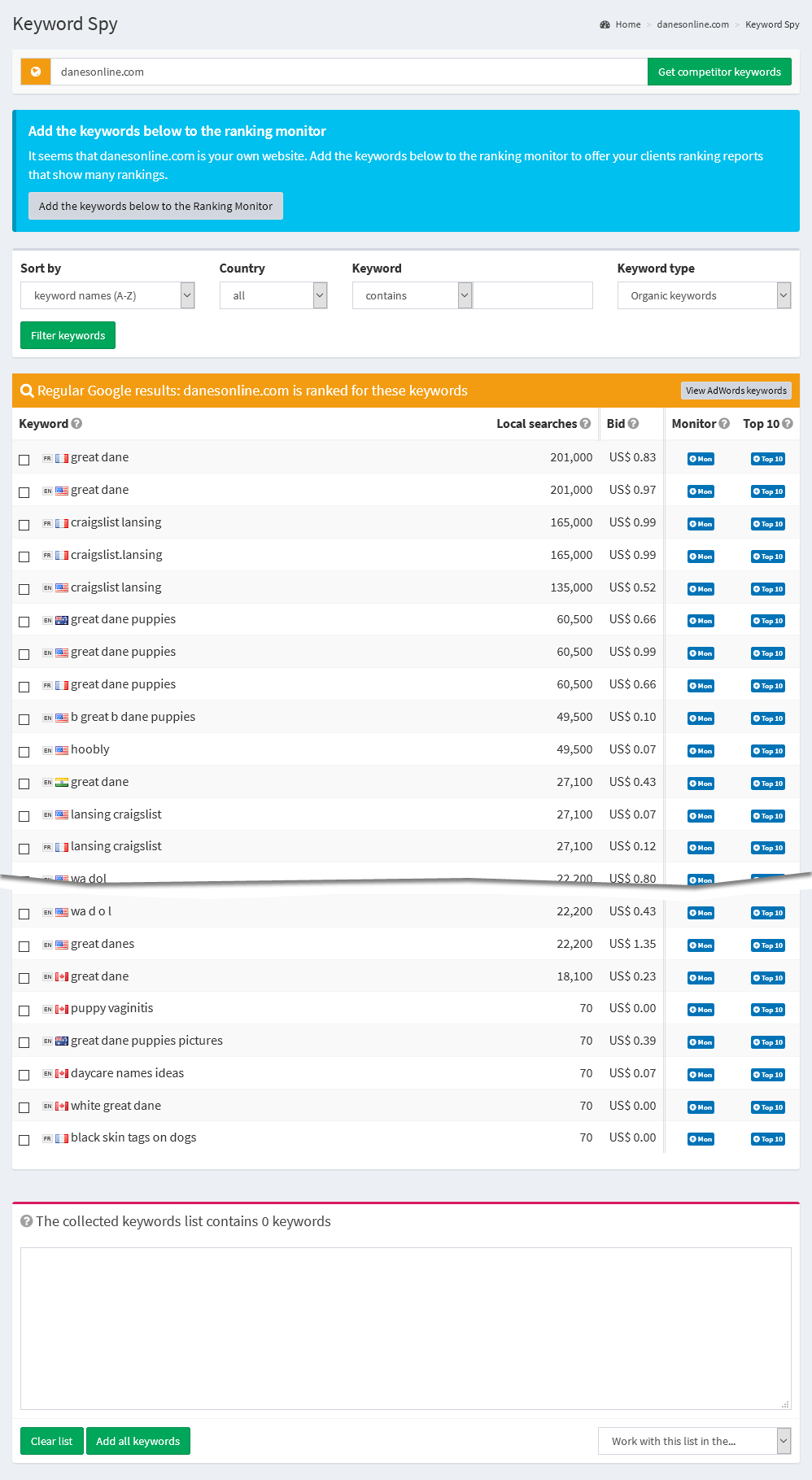This screenshot has width=812, height=1480.
Task: Check the great dane puppies pictures checkbox
Action: (24, 1042)
